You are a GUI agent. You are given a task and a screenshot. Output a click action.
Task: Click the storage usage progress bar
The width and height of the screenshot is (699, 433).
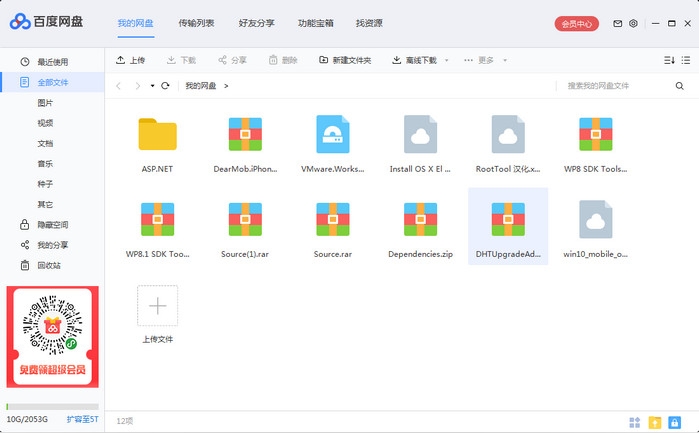click(52, 407)
